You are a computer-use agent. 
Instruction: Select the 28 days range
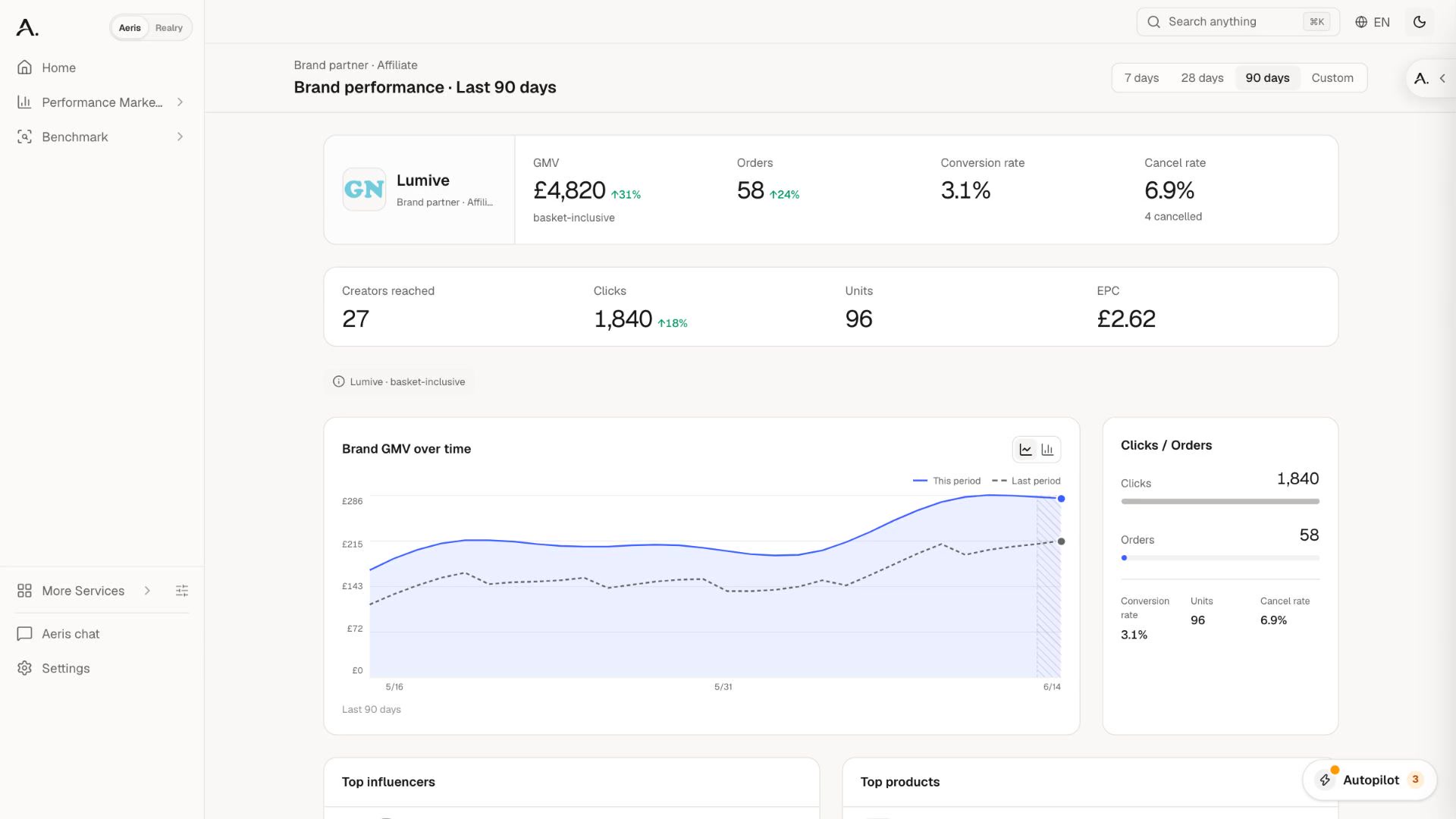click(x=1202, y=78)
